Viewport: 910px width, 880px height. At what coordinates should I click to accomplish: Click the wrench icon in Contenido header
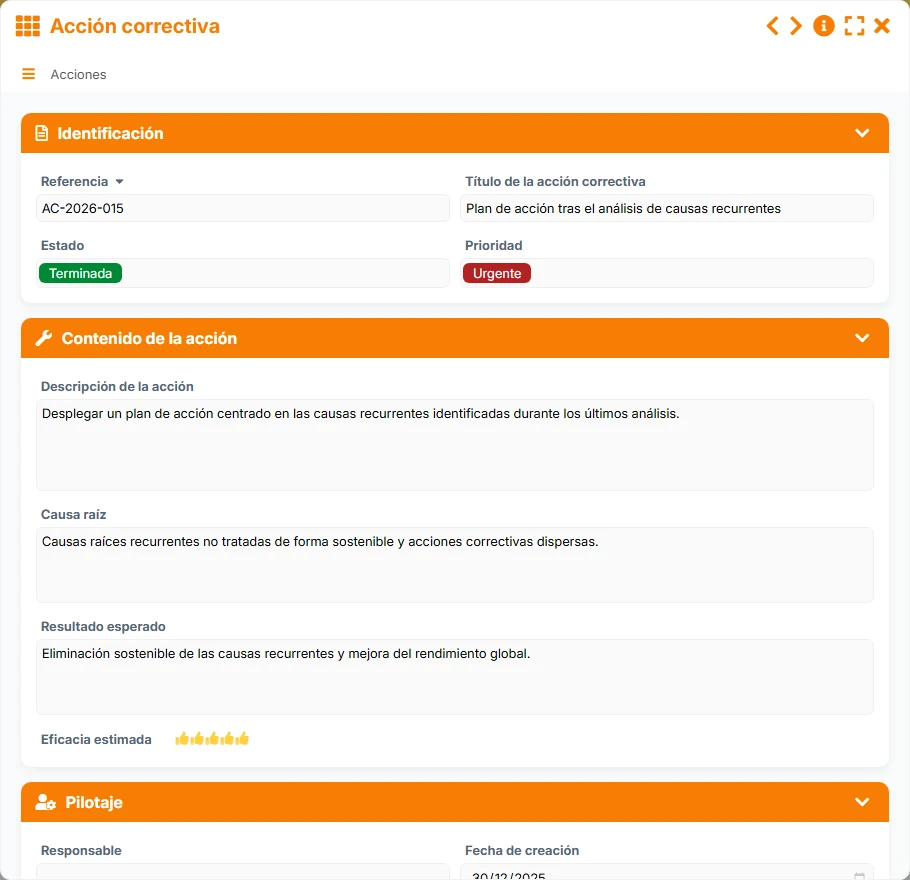pos(44,338)
